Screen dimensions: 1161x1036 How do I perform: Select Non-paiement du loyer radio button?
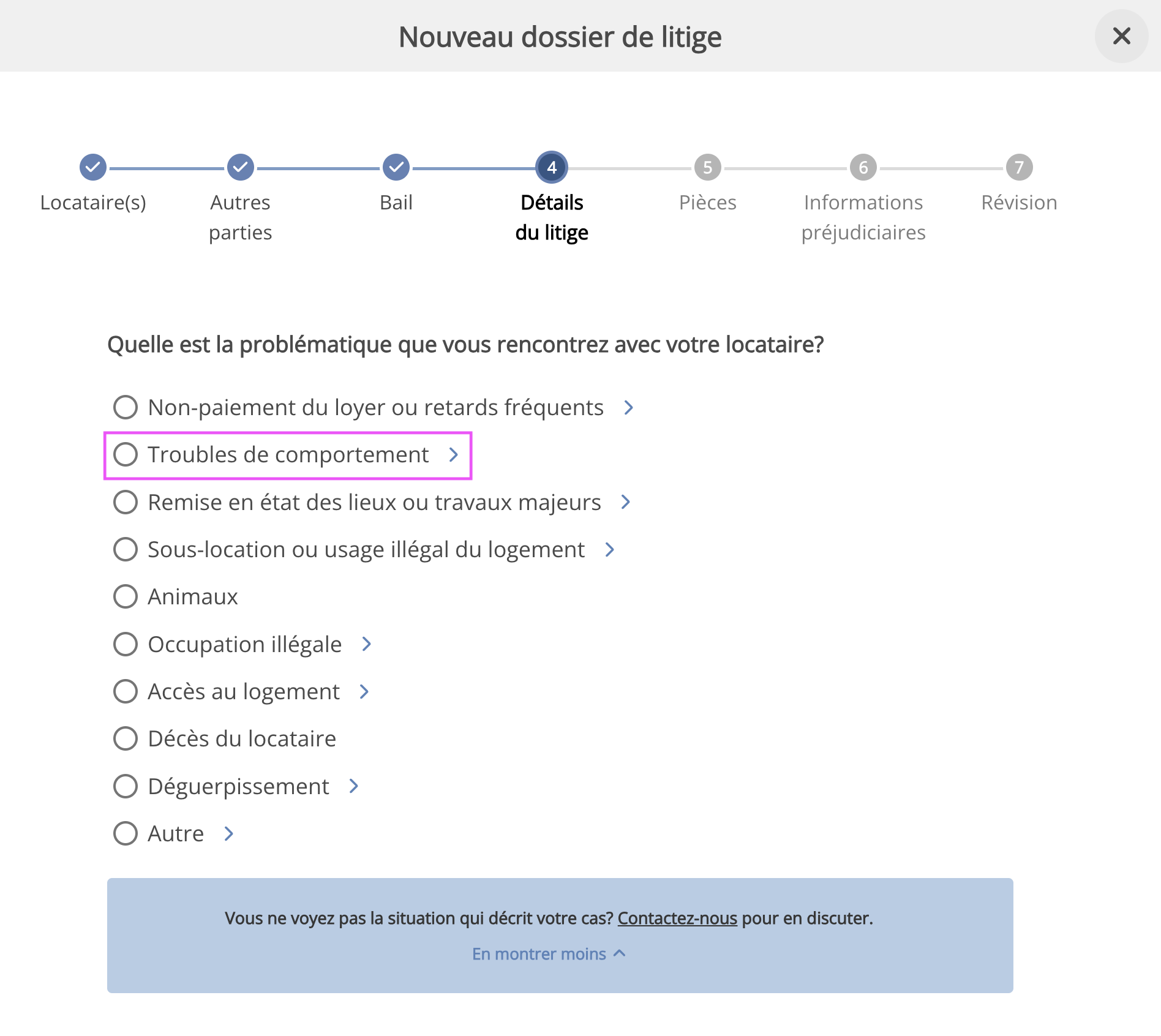[126, 407]
